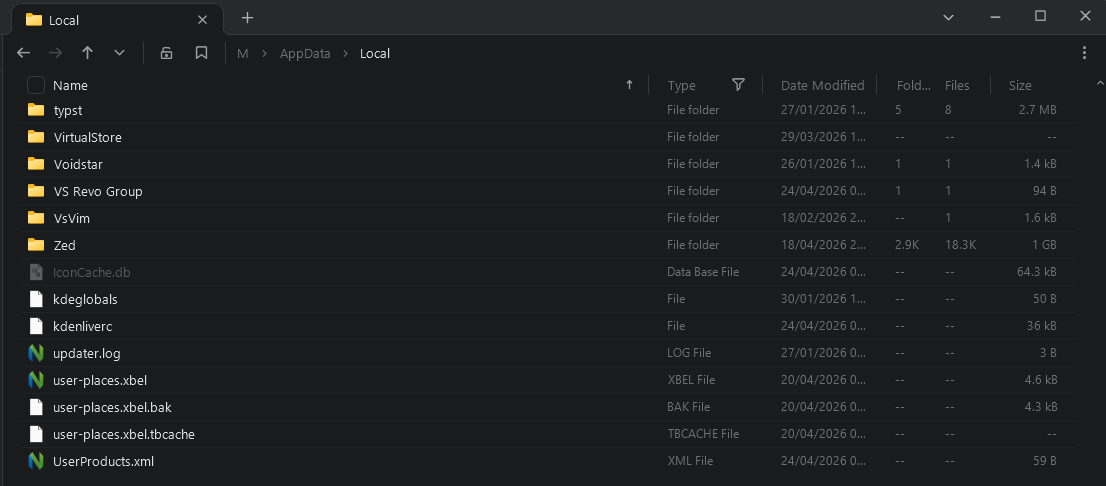Navigate up one folder level

(87, 53)
